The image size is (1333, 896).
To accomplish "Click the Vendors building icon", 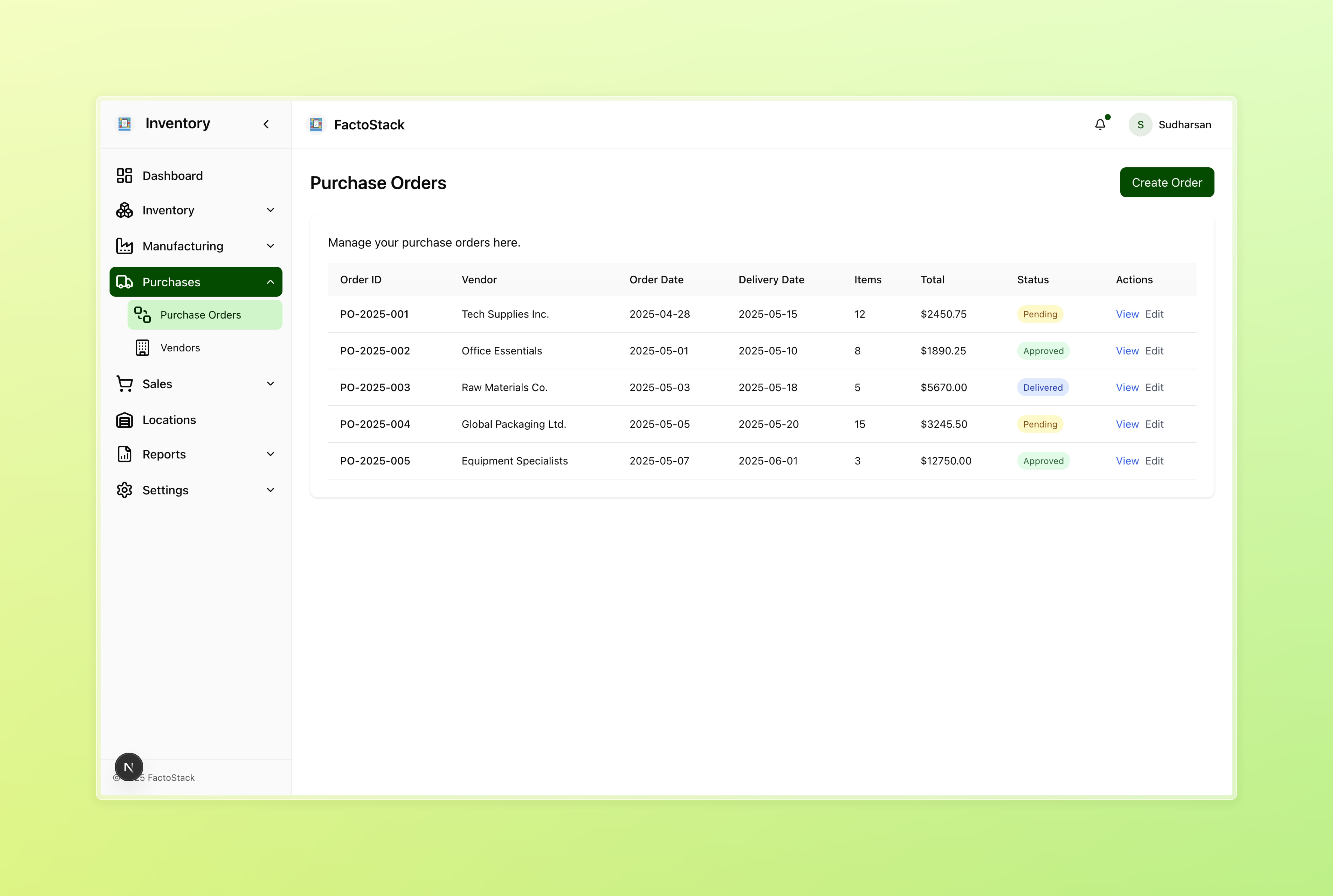I will coord(142,348).
